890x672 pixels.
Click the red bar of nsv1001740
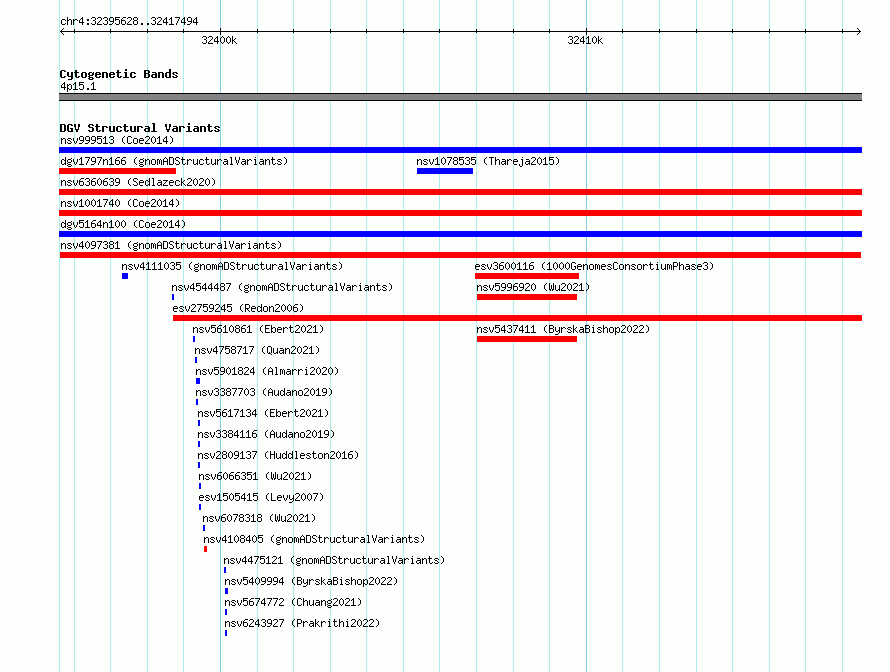point(460,213)
